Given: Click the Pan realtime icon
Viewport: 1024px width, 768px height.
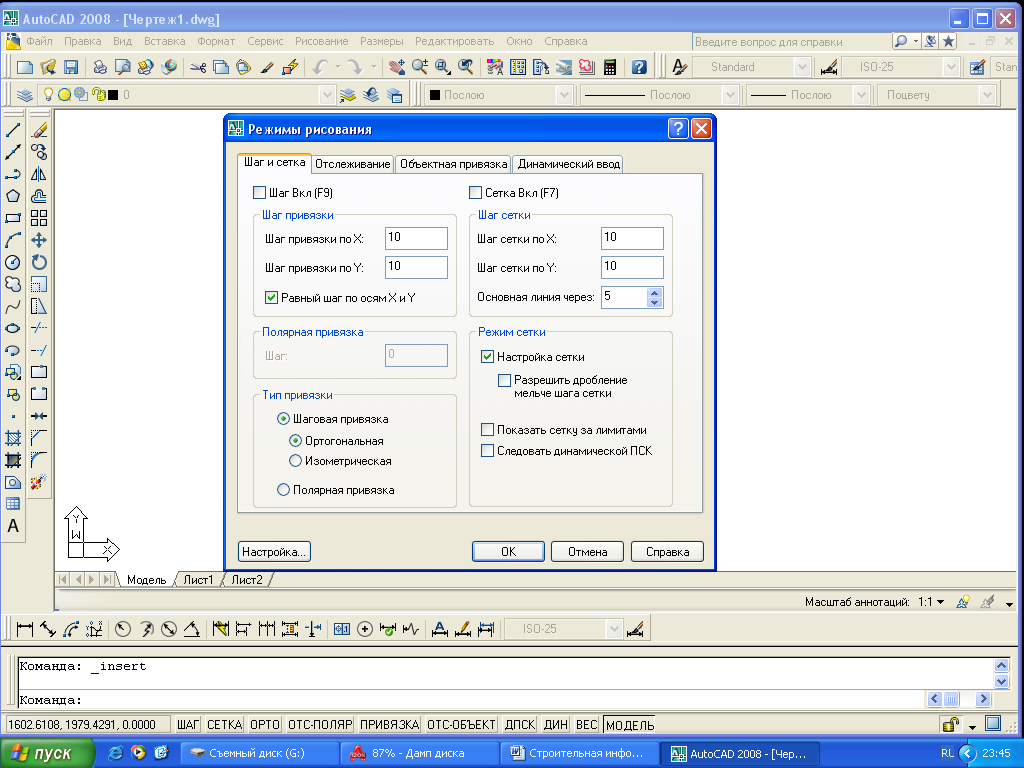Looking at the screenshot, I should (396, 67).
